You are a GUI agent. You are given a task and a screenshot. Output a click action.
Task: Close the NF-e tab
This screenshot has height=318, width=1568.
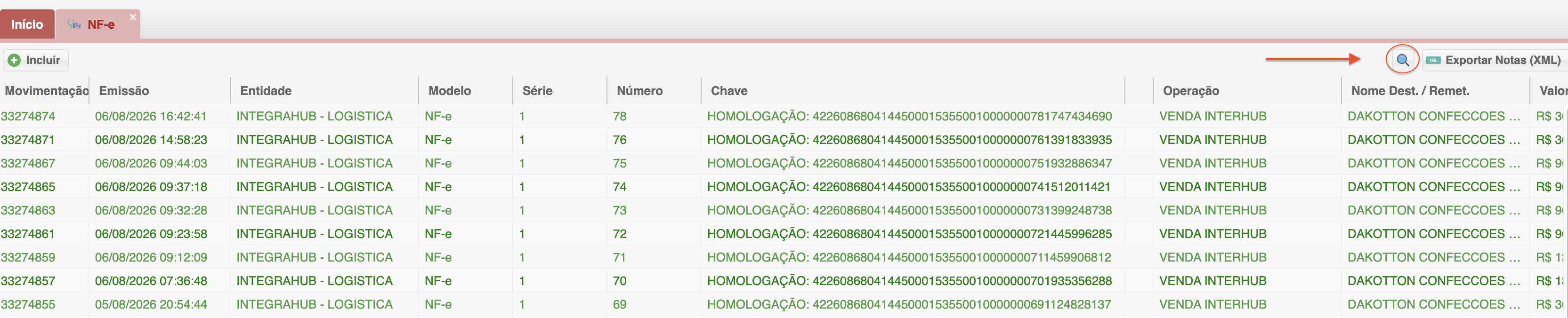(133, 17)
